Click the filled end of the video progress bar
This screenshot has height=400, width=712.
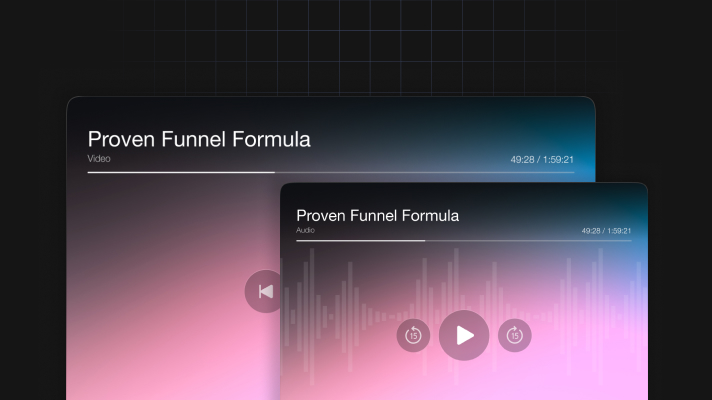tap(273, 172)
